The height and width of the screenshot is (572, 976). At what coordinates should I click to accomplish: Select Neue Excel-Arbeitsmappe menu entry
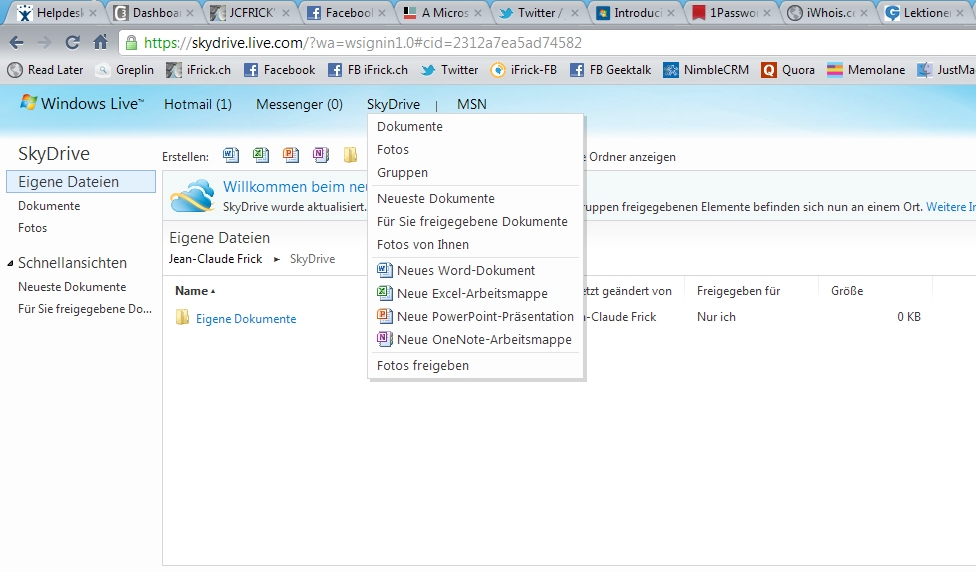click(471, 293)
